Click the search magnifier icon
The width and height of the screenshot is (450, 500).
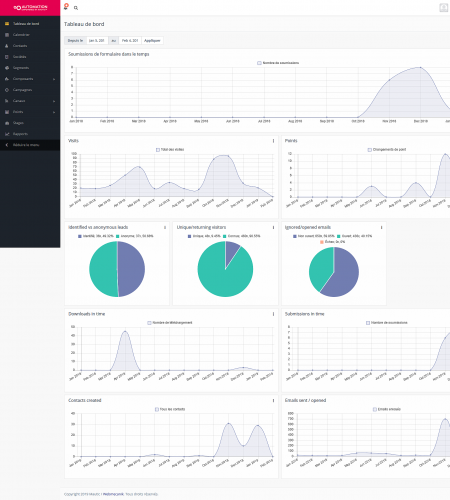pos(76,8)
